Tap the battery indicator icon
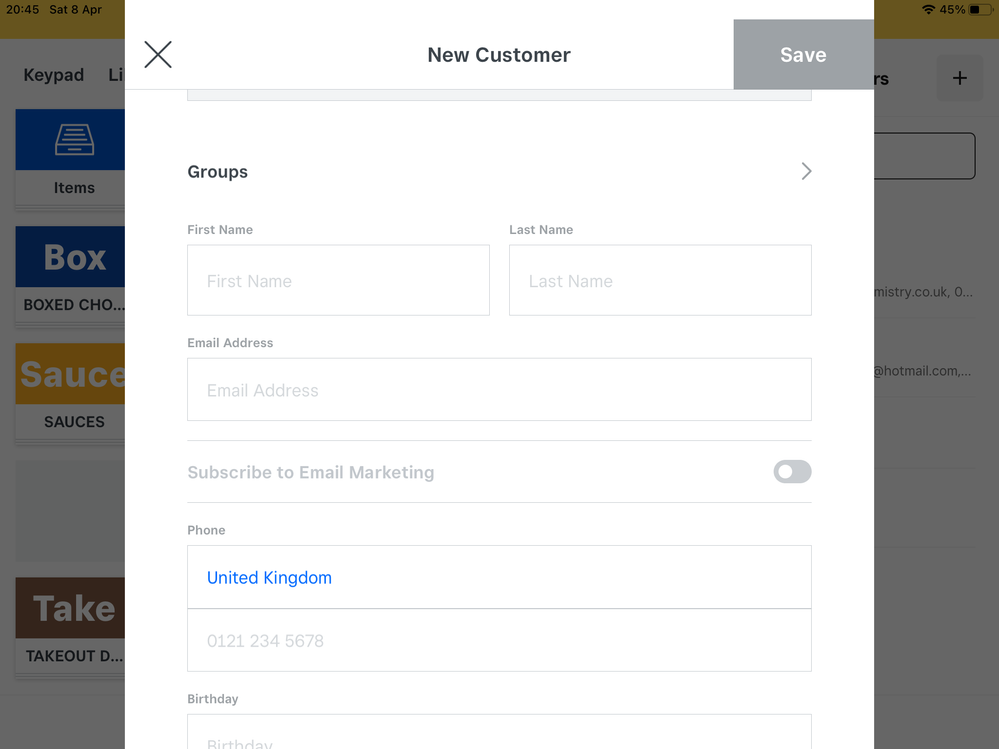The image size is (999, 749). click(979, 9)
